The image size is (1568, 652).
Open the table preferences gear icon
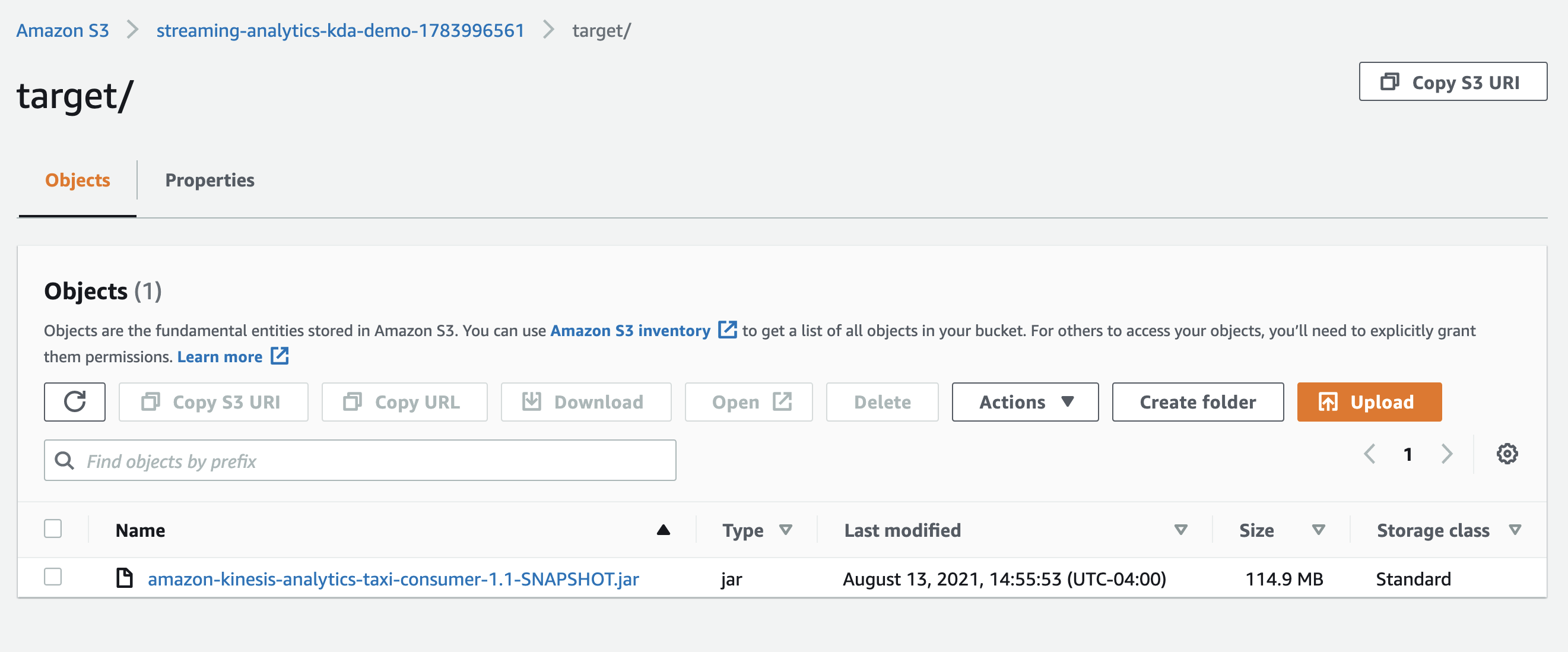pyautogui.click(x=1506, y=454)
